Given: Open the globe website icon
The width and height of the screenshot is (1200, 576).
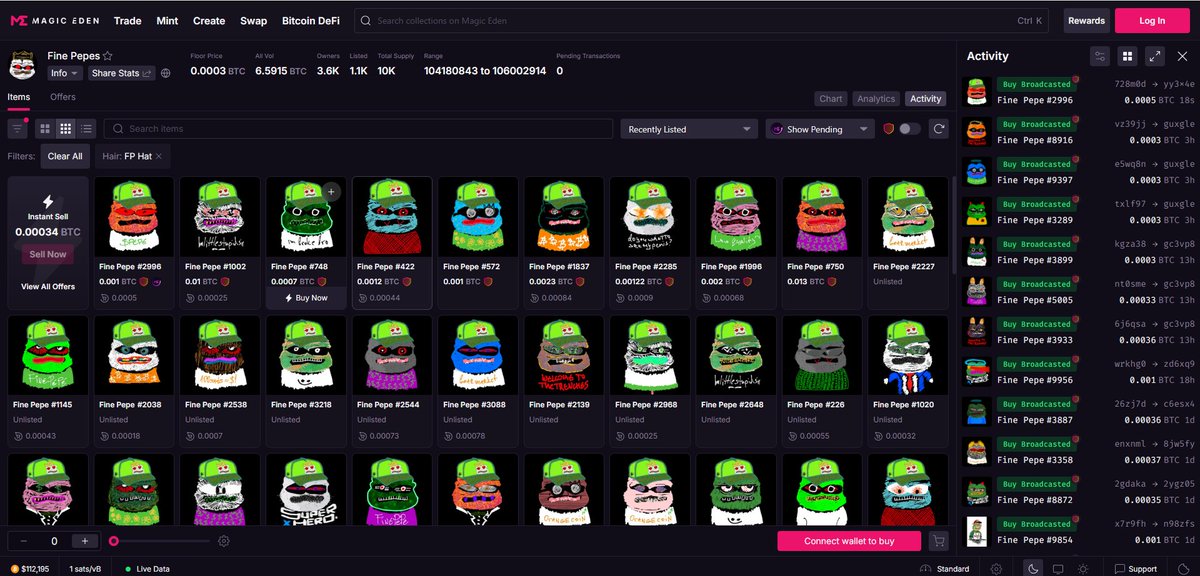Looking at the screenshot, I should click(x=166, y=73).
